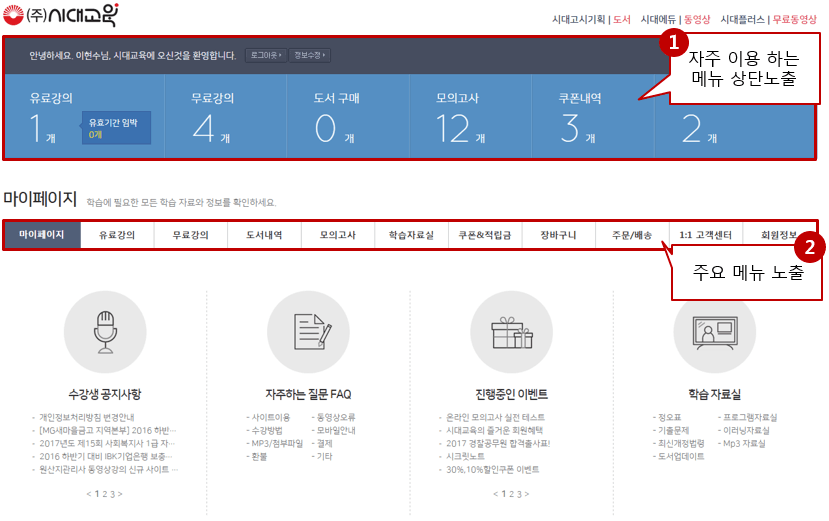829x521 pixels.
Task: Click the 시대교육 logo
Action: (x=60, y=15)
